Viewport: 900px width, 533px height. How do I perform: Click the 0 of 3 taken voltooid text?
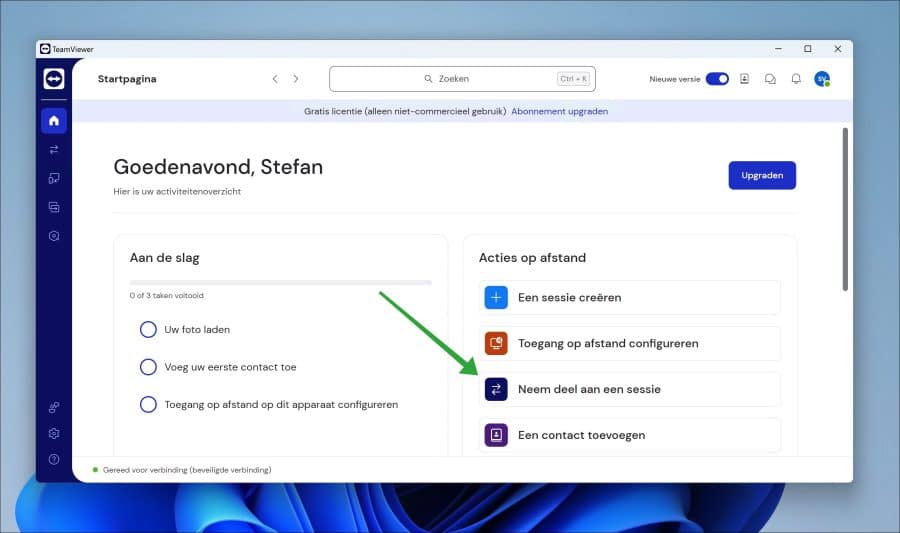[x=166, y=295]
